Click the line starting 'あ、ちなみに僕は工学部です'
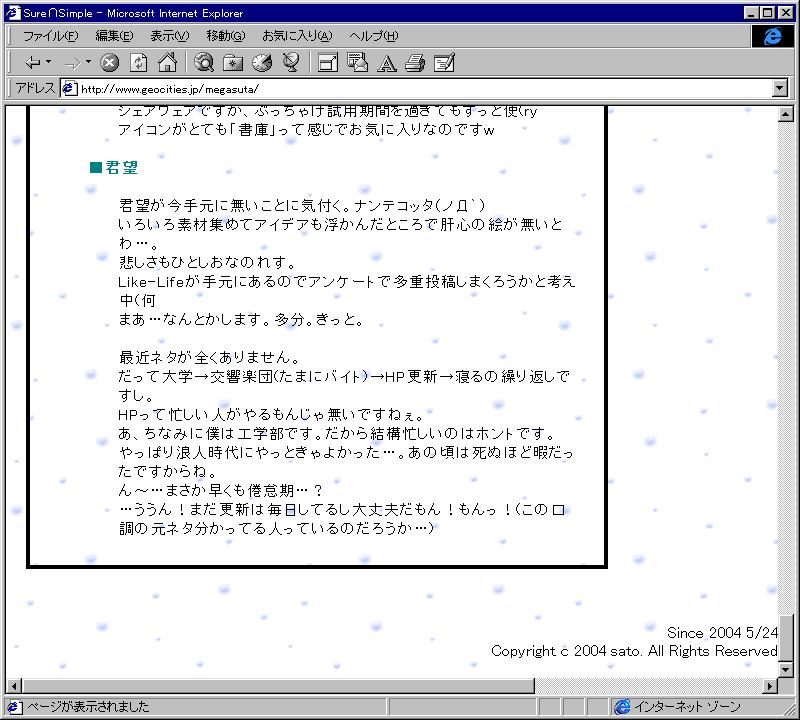800x720 pixels. [337, 434]
